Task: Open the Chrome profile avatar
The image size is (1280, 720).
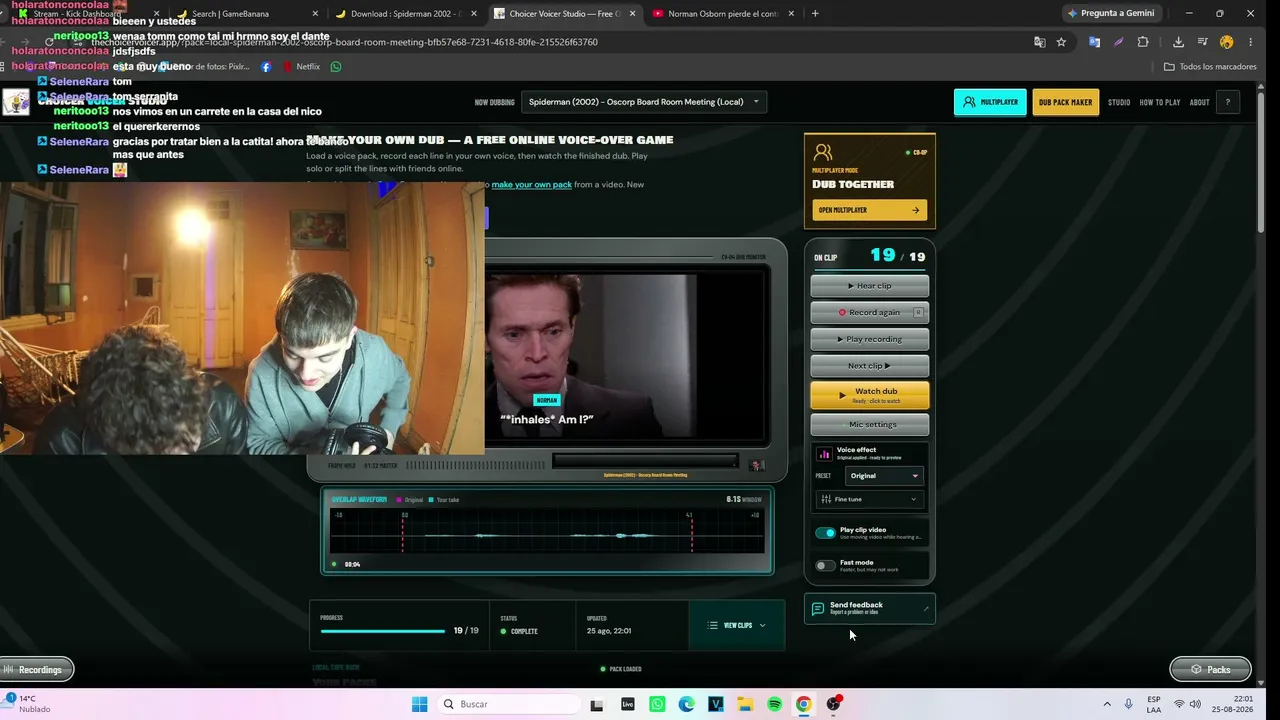Action: pos(1227,42)
